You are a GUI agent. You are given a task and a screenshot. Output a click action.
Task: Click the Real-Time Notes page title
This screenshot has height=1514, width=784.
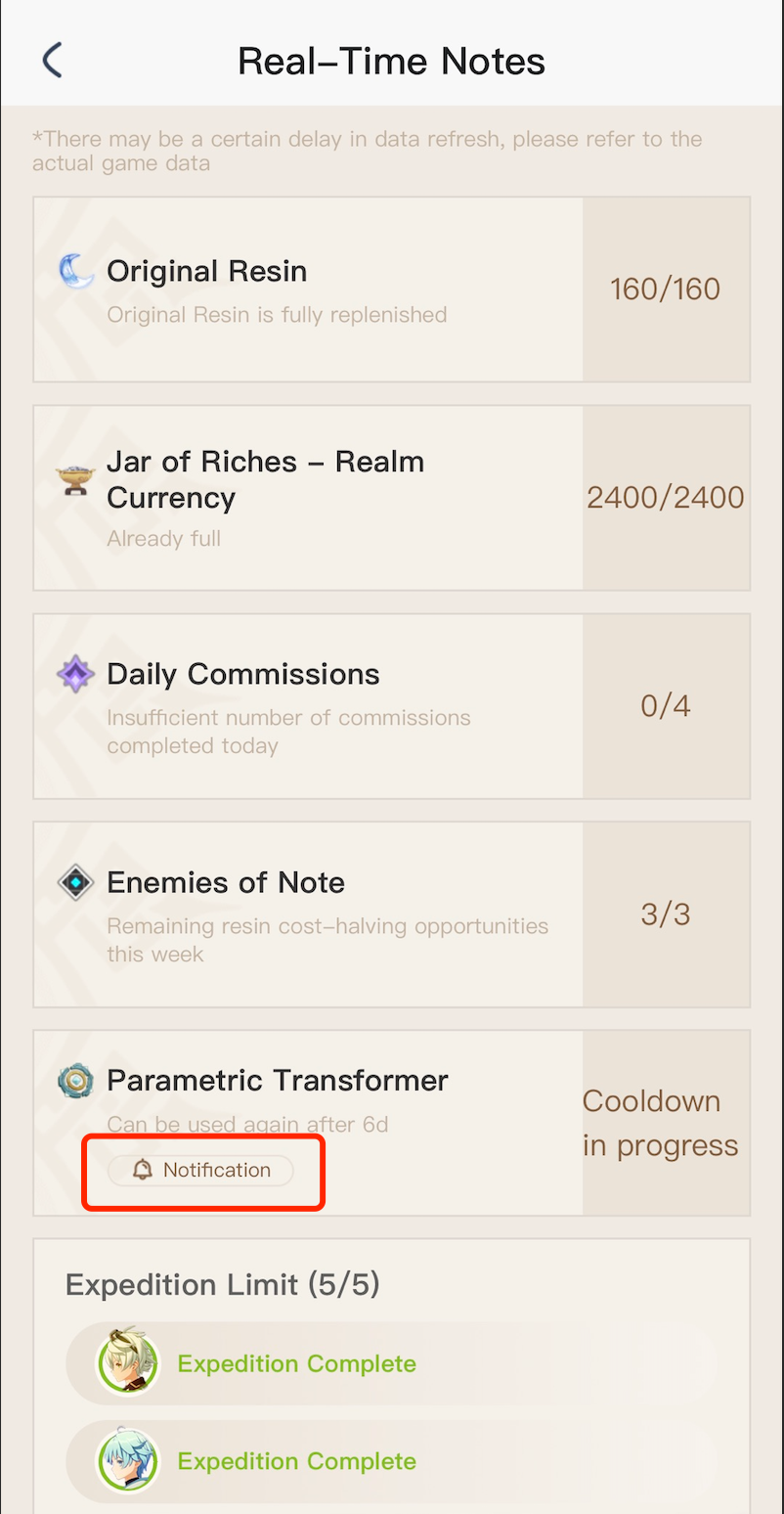(391, 61)
